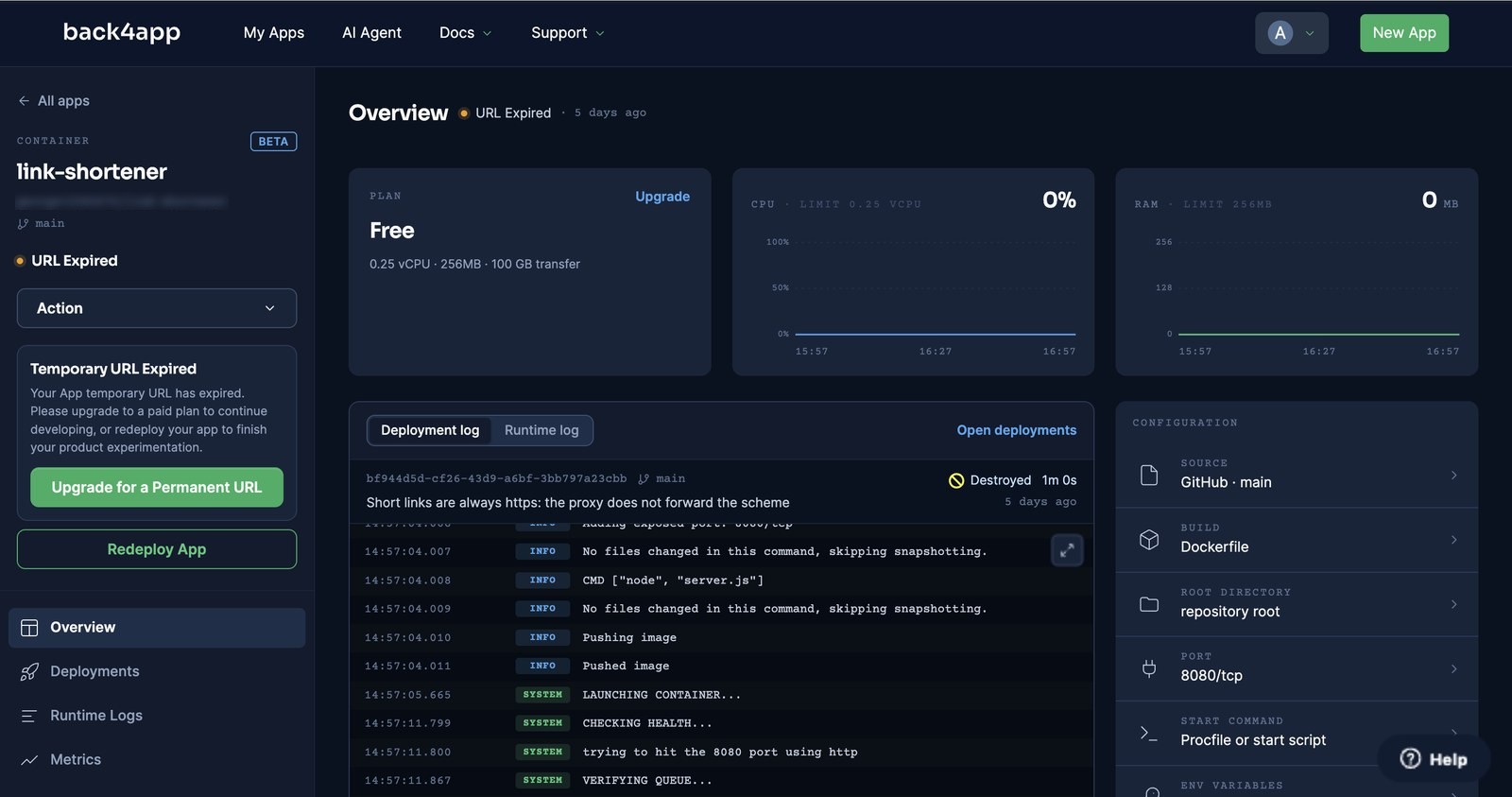Click the back arrow beside All apps
The width and height of the screenshot is (1512, 797).
[x=24, y=101]
